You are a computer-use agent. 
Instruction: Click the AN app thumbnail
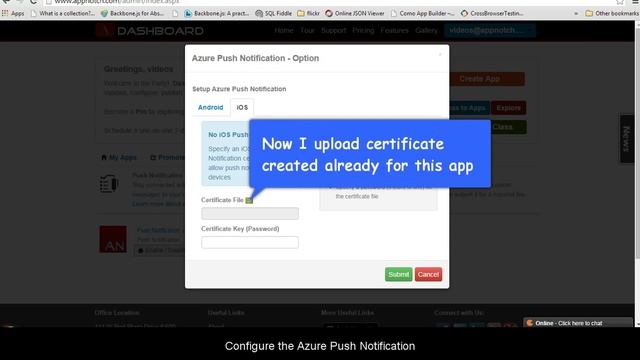click(x=113, y=239)
